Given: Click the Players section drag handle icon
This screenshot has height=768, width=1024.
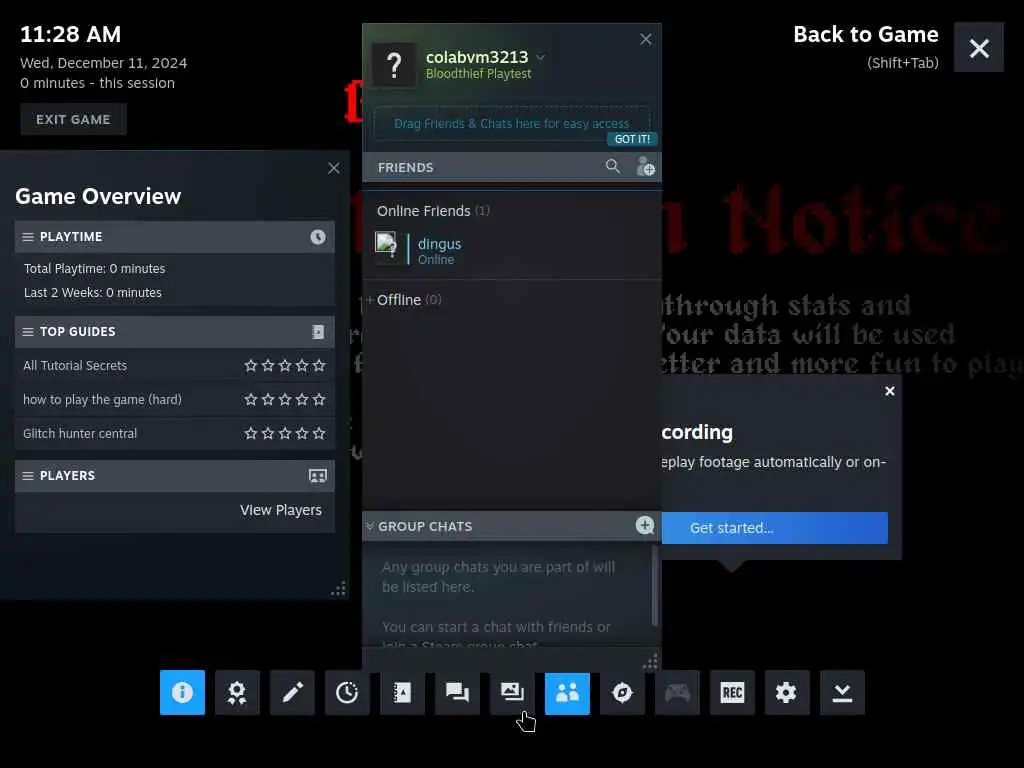Looking at the screenshot, I should tap(28, 475).
